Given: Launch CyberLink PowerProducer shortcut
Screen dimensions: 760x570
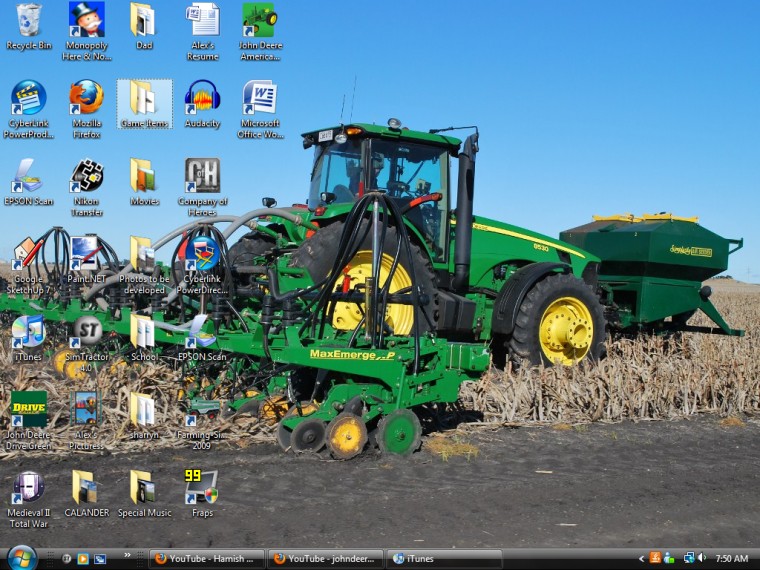Looking at the screenshot, I should pyautogui.click(x=28, y=110).
